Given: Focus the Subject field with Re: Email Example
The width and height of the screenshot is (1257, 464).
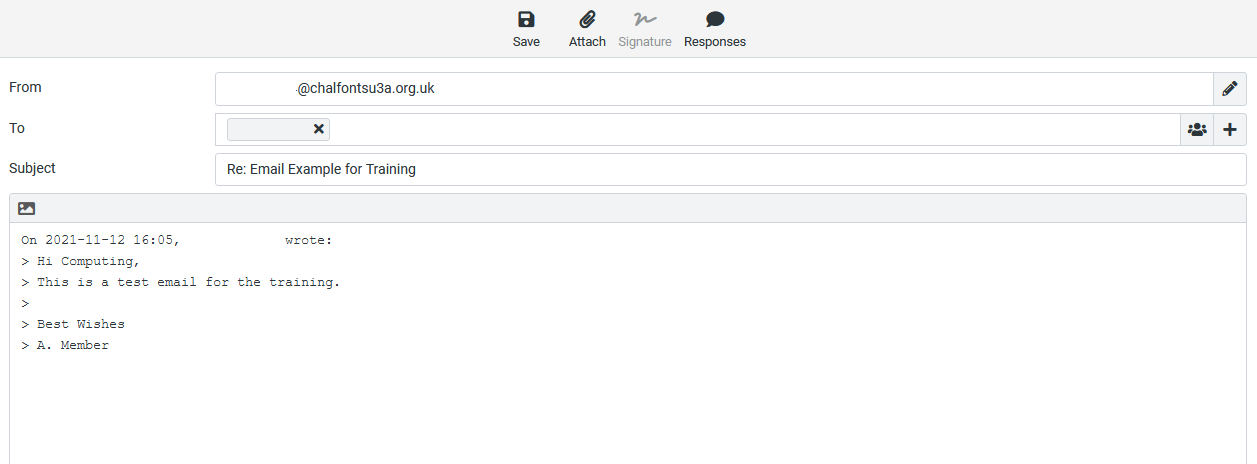Looking at the screenshot, I should point(730,169).
